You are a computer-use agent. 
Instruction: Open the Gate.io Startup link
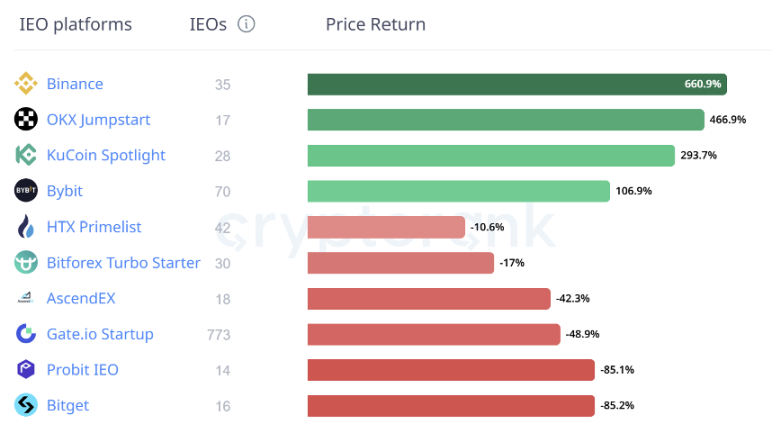(100, 334)
